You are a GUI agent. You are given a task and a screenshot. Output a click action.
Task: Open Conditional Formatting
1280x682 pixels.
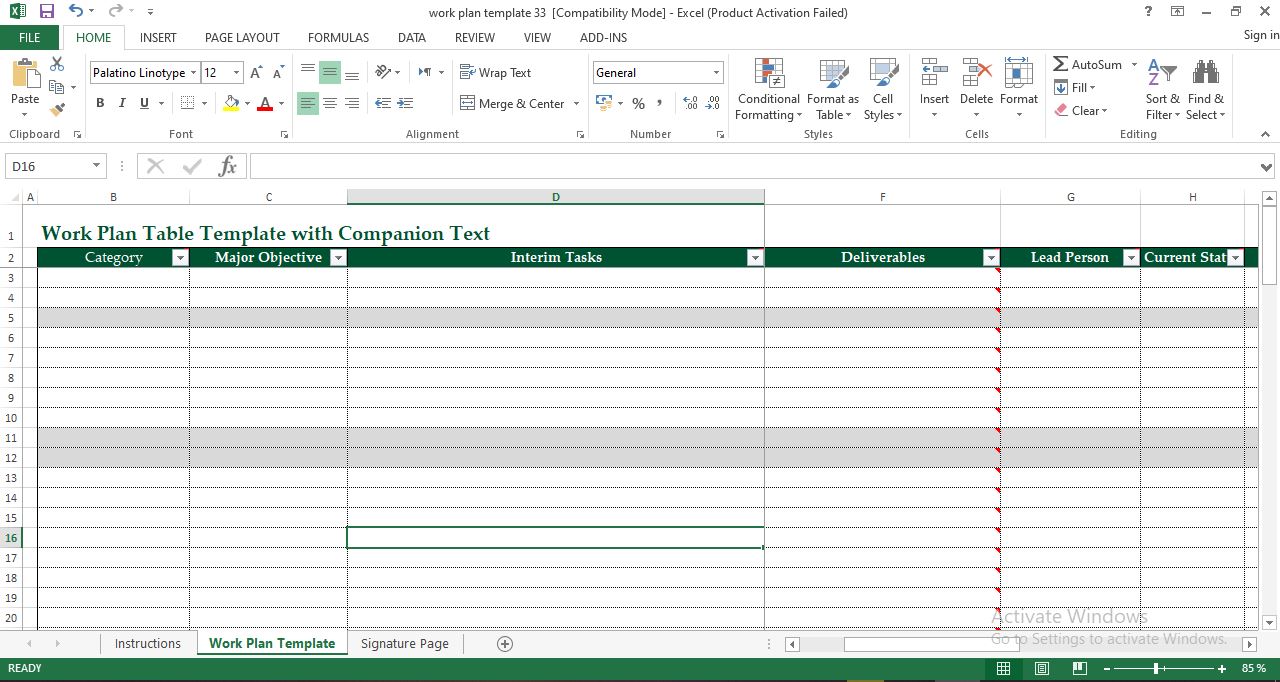click(768, 90)
